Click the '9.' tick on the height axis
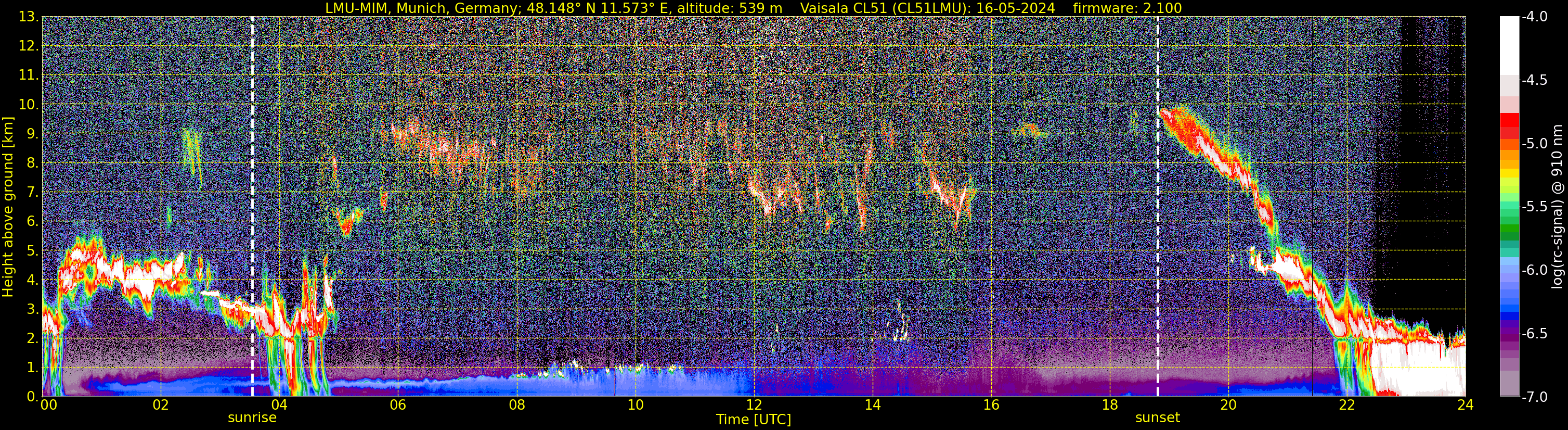Viewport: 1568px width, 430px height. [x=32, y=133]
